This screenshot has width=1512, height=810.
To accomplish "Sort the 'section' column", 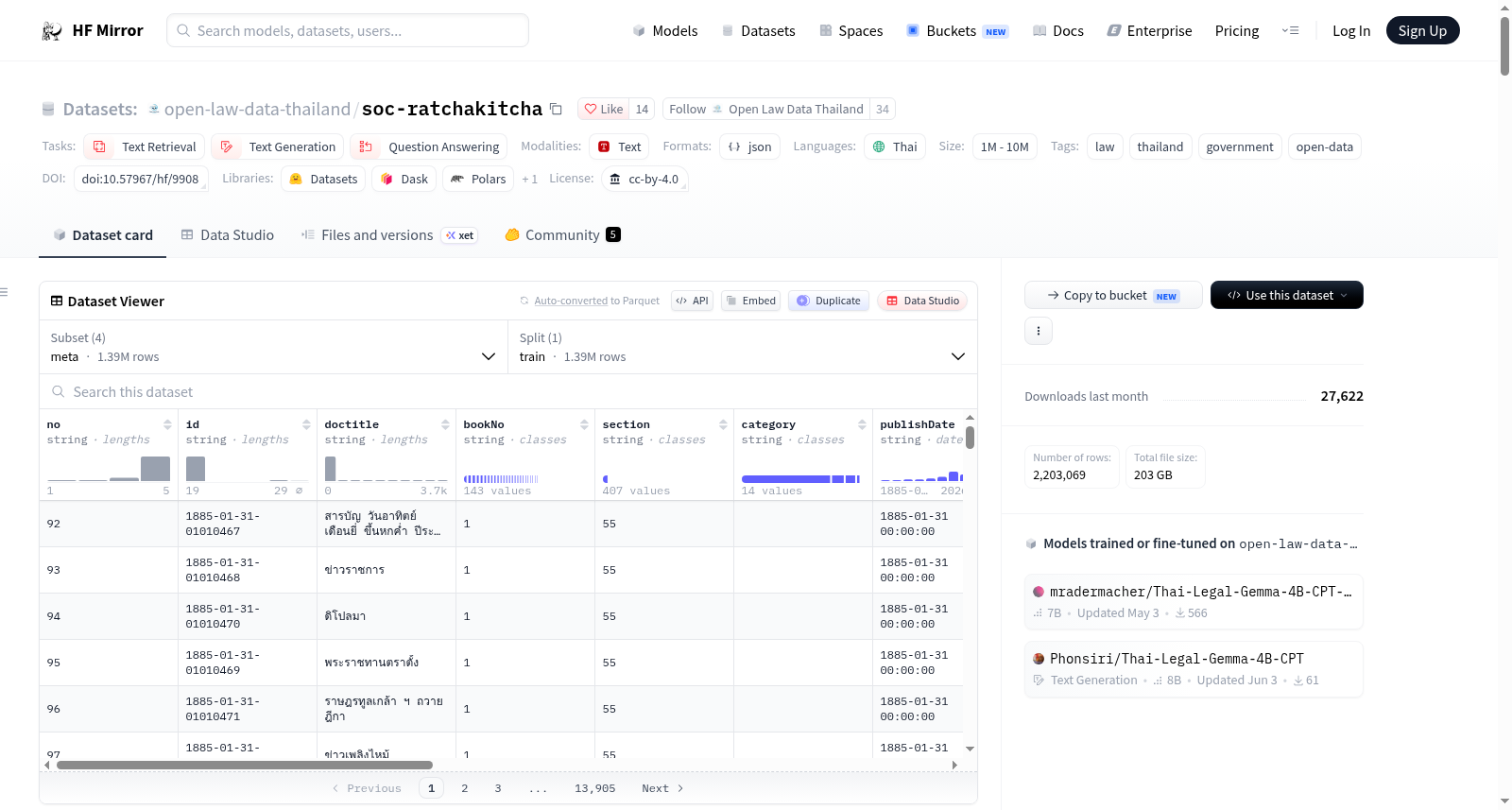I will (x=723, y=424).
